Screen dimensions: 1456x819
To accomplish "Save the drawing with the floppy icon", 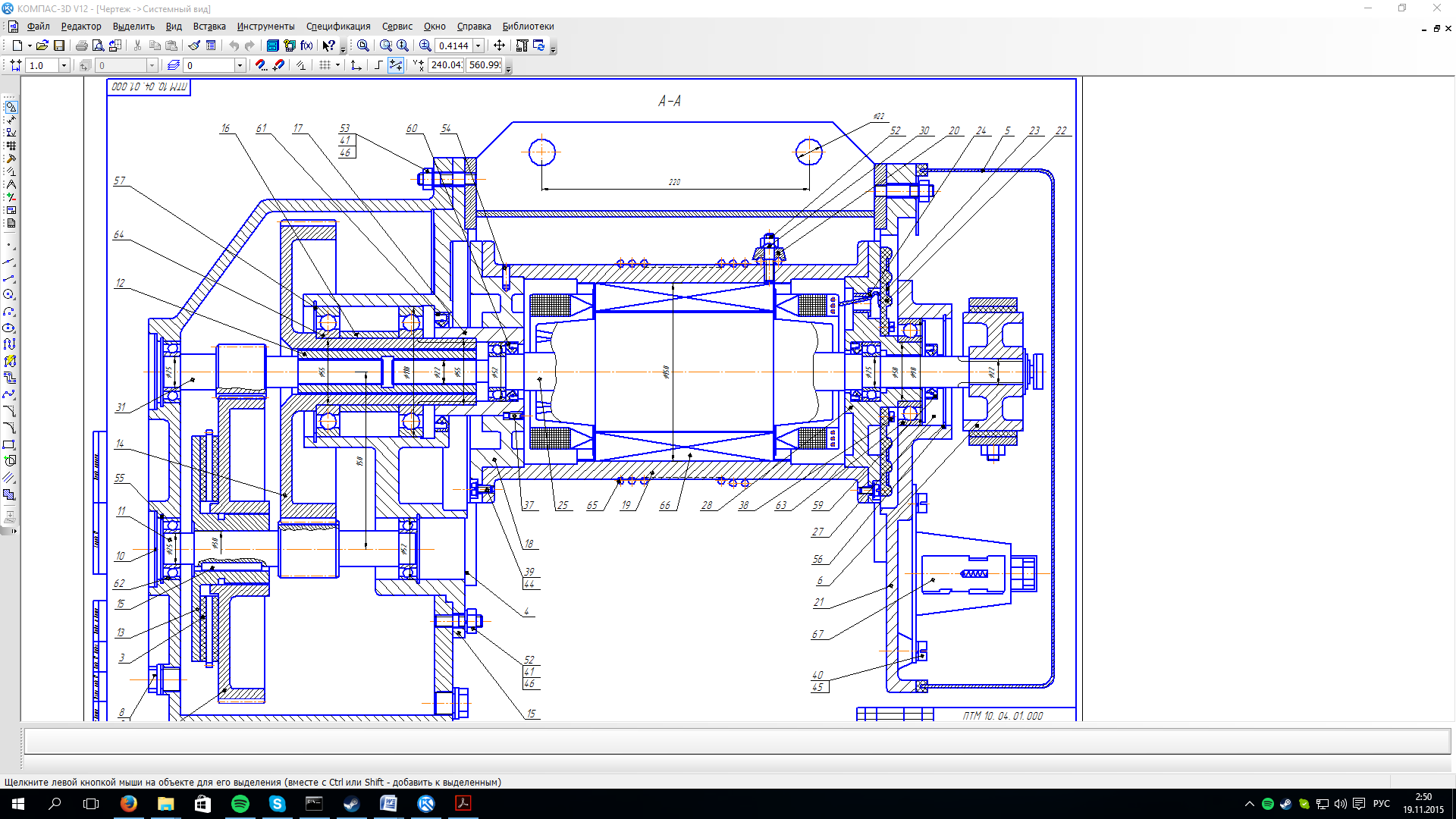I will (59, 45).
